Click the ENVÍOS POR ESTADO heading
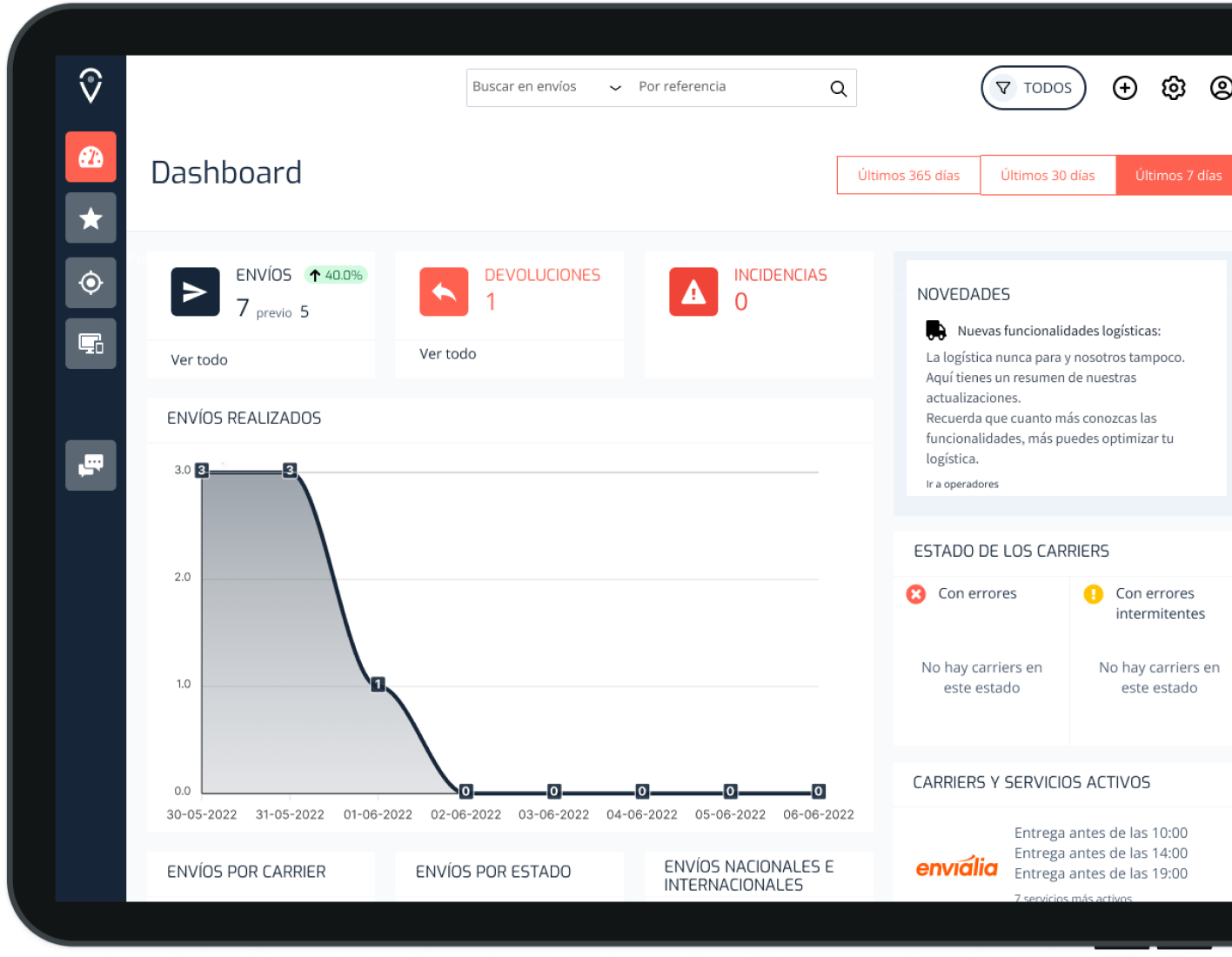The image size is (1232, 957). pos(493,872)
